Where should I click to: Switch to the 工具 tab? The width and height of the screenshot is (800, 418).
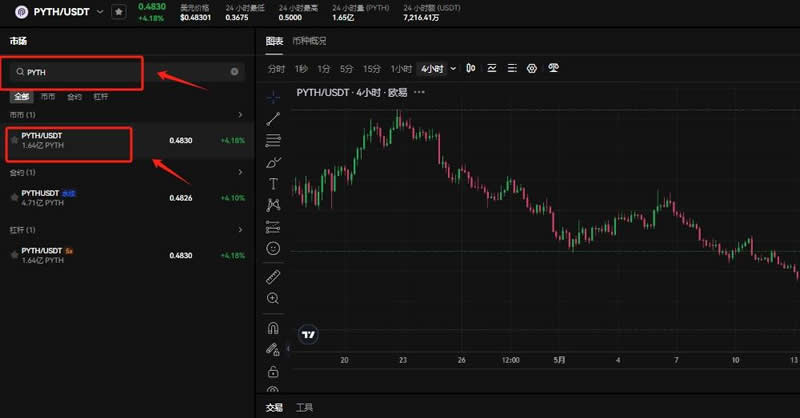coord(305,407)
